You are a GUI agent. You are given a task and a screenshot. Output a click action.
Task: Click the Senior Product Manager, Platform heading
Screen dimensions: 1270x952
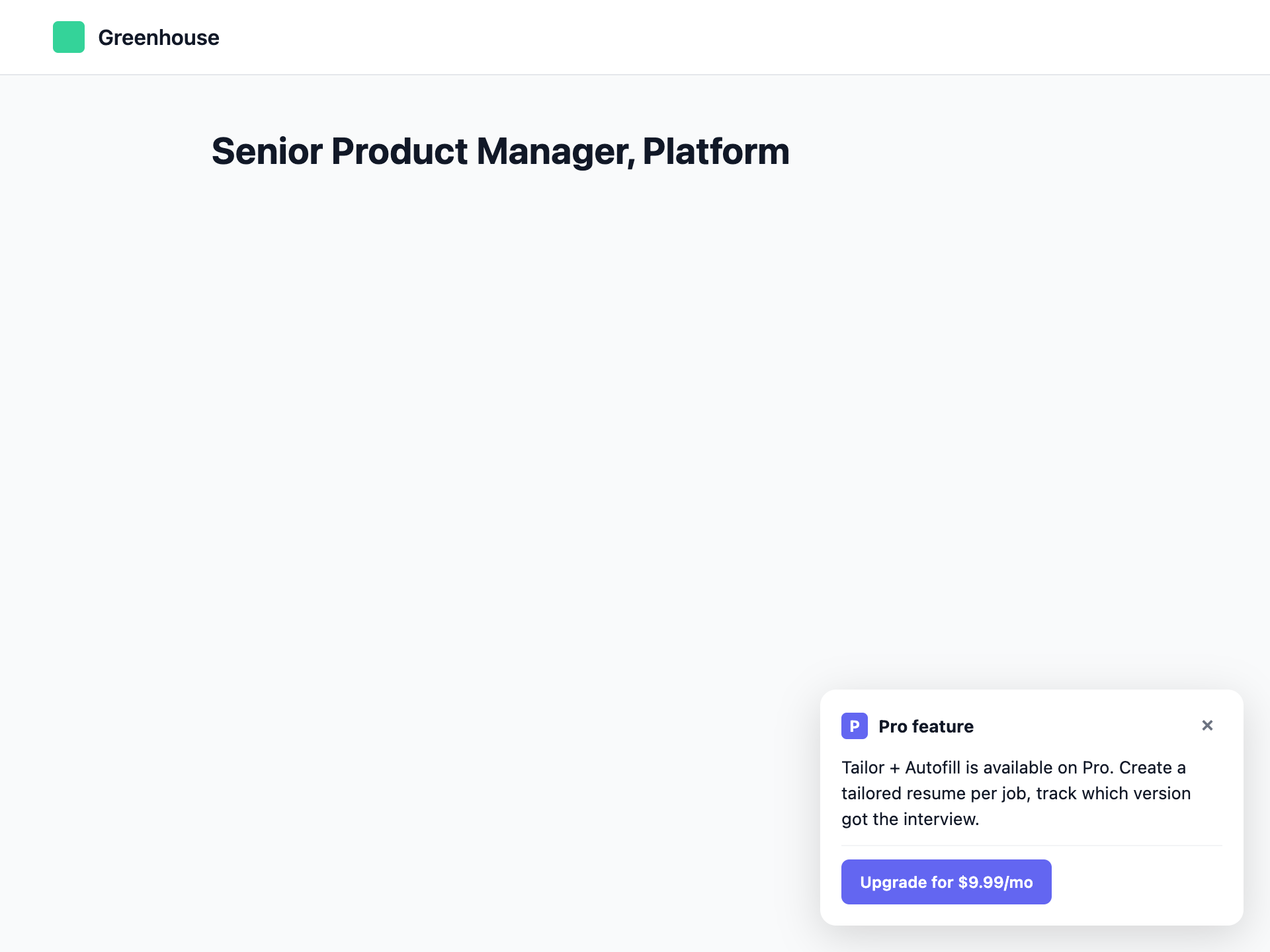[x=500, y=151]
